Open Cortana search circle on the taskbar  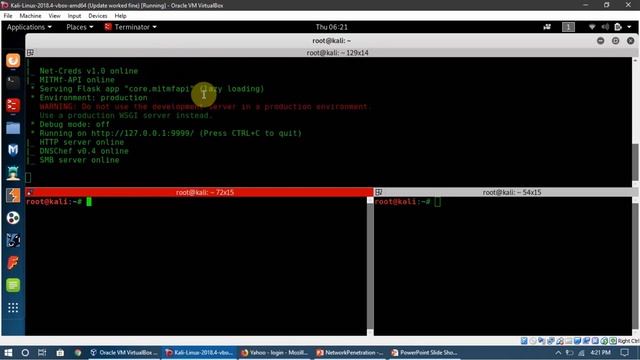[x=25, y=353]
